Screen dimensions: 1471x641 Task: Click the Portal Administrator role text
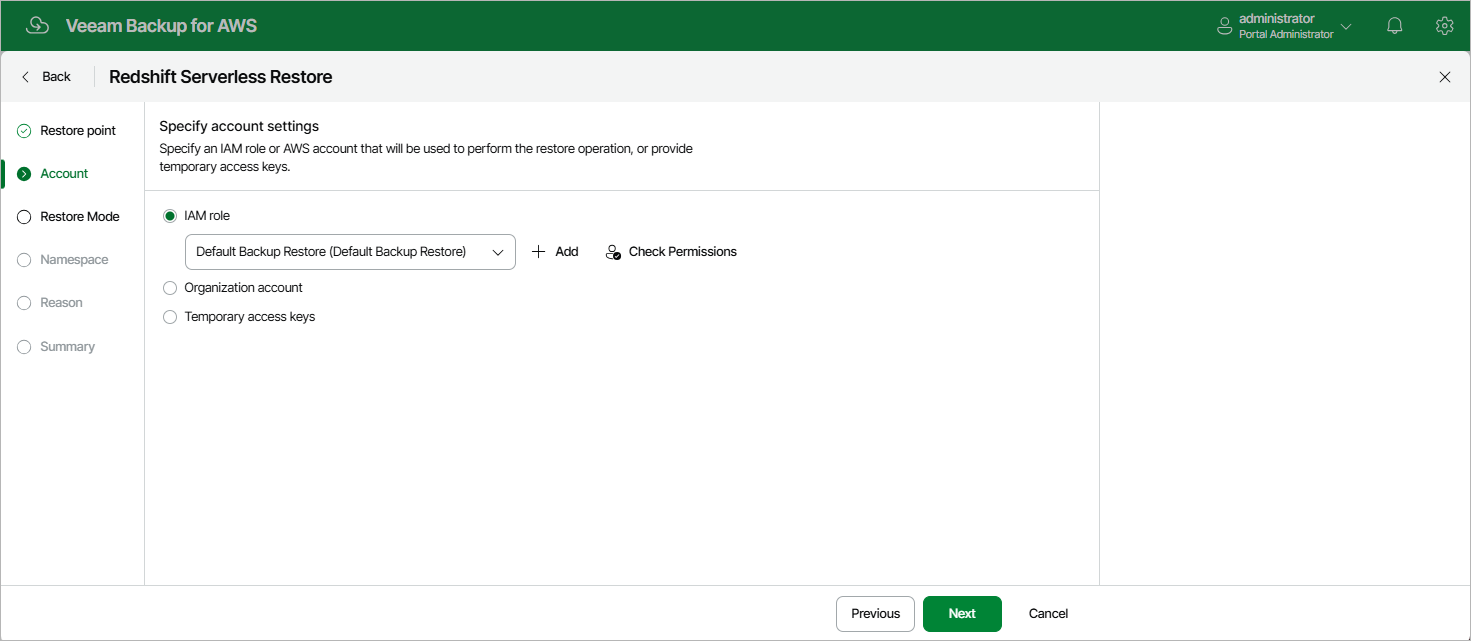1286,35
